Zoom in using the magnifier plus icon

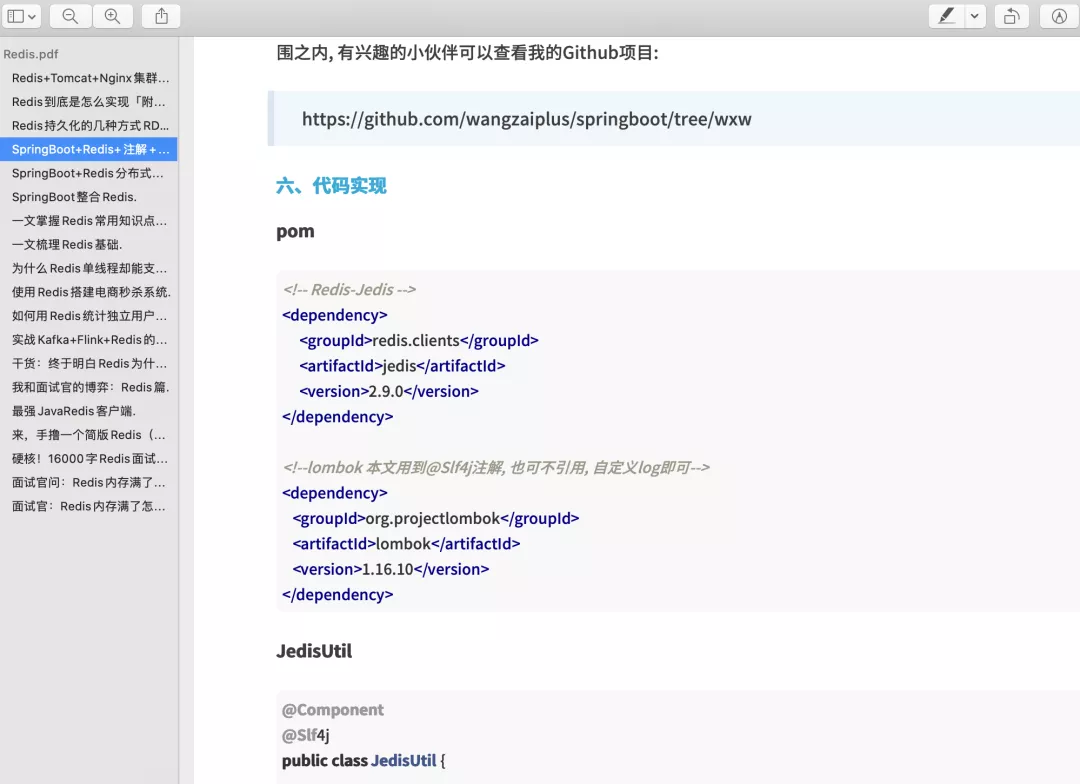click(x=113, y=16)
